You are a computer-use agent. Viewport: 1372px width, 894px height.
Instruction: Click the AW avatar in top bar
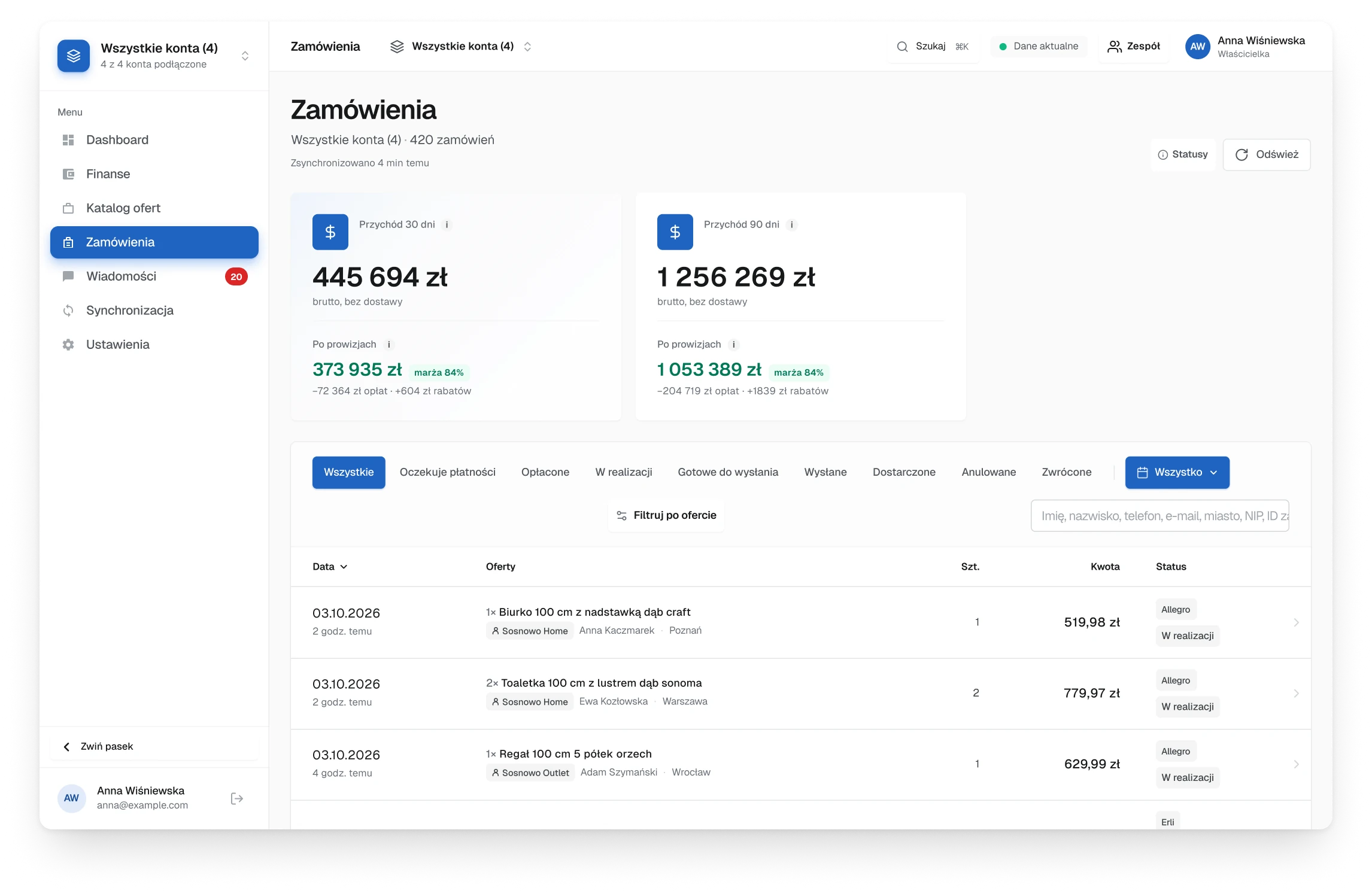point(1198,47)
